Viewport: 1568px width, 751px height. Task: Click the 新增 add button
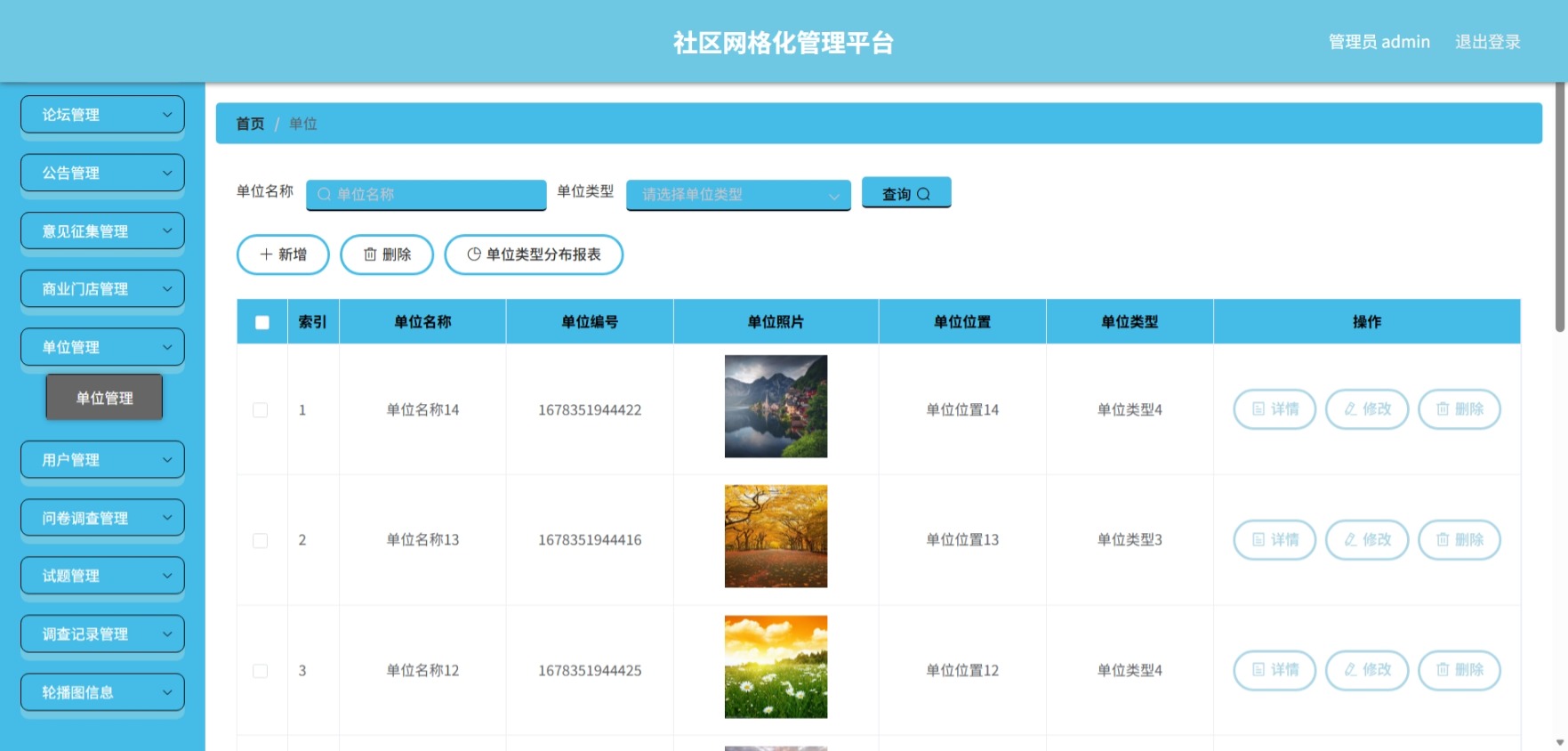tap(283, 254)
